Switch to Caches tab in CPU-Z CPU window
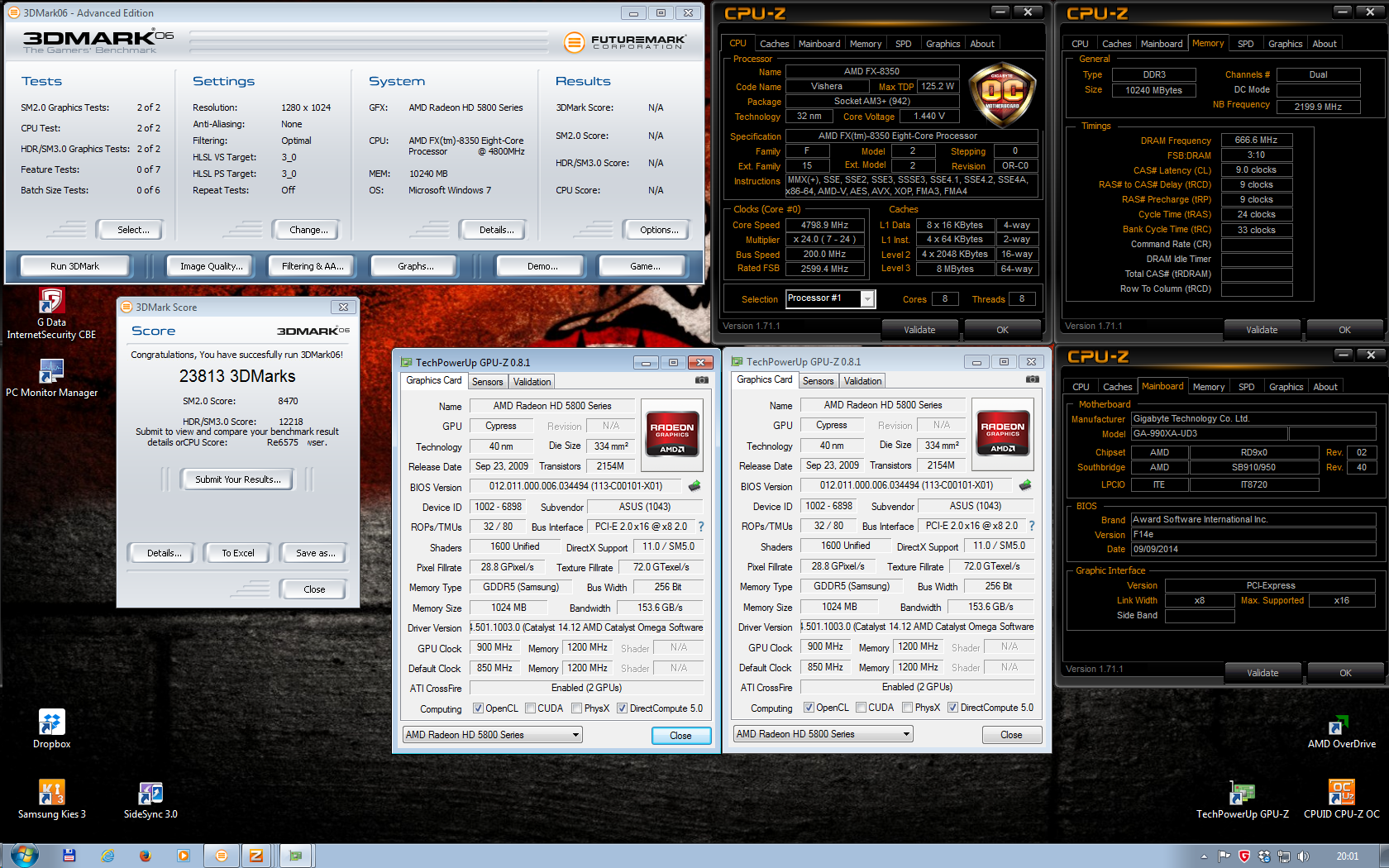Screen dimensions: 1389x868 coord(774,44)
